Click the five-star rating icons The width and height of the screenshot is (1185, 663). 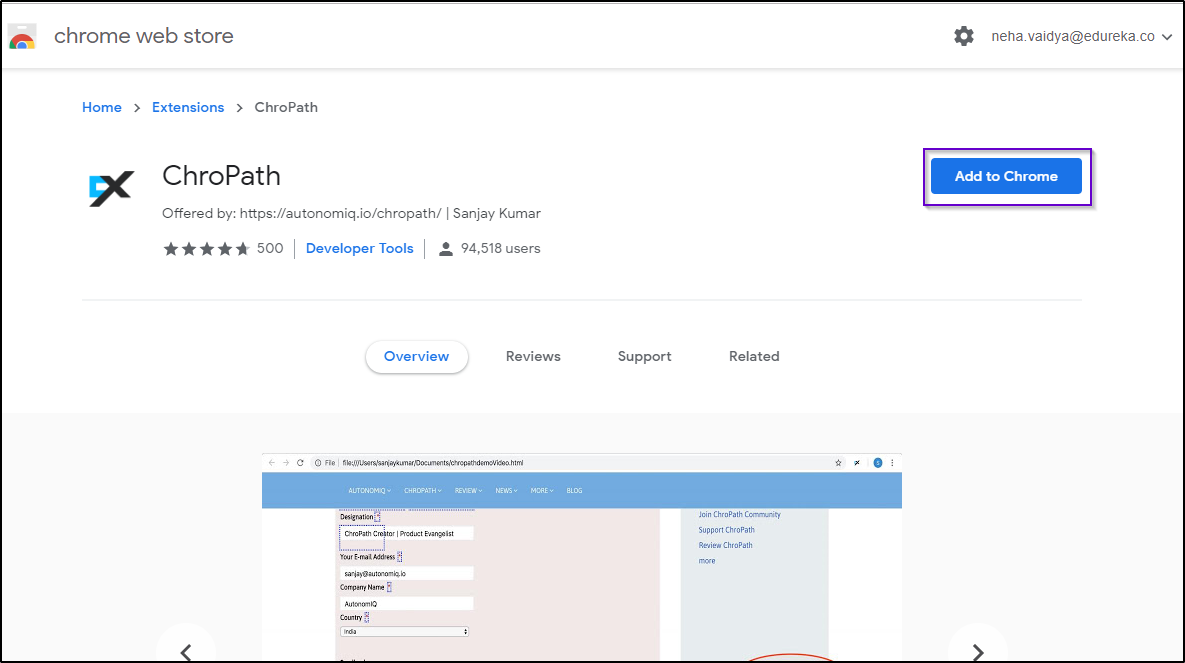pos(206,249)
